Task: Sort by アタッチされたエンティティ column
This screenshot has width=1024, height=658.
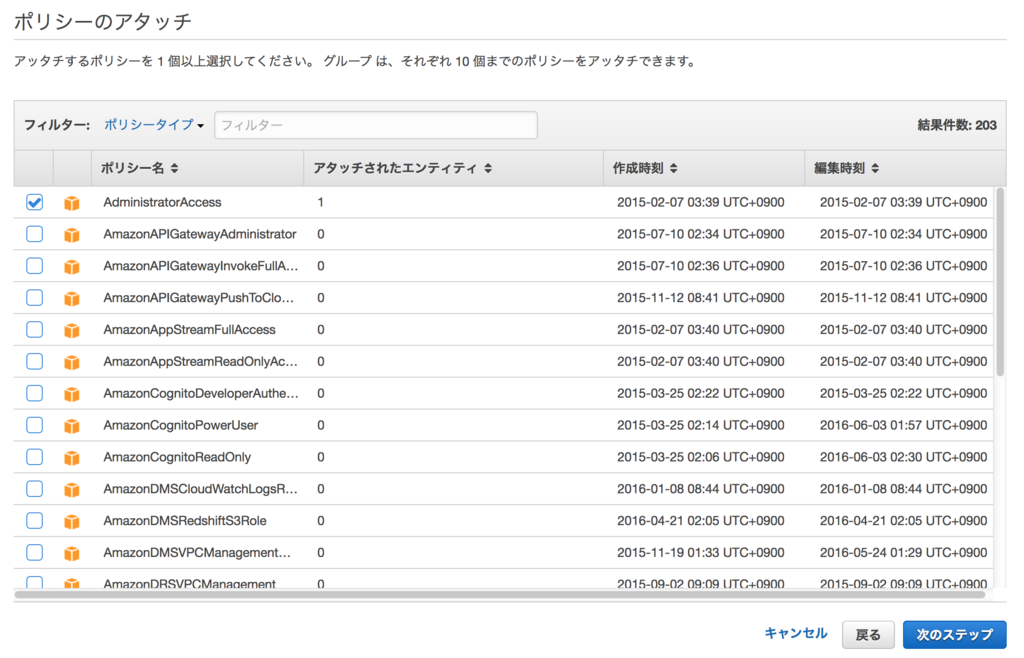Action: [x=402, y=168]
